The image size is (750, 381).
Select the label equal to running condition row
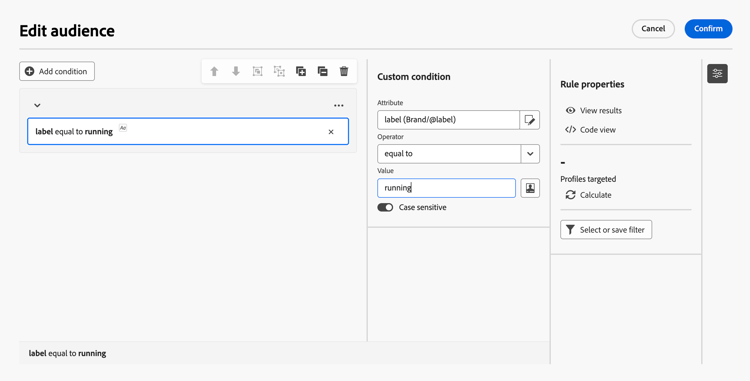pos(188,131)
